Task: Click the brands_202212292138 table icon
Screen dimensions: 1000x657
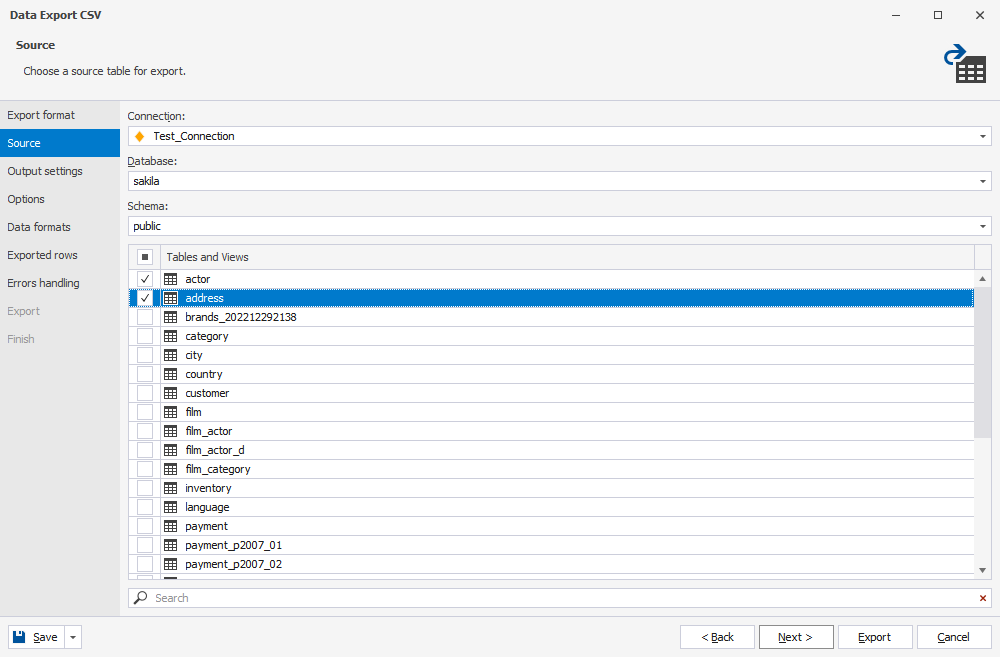Action: coord(170,317)
